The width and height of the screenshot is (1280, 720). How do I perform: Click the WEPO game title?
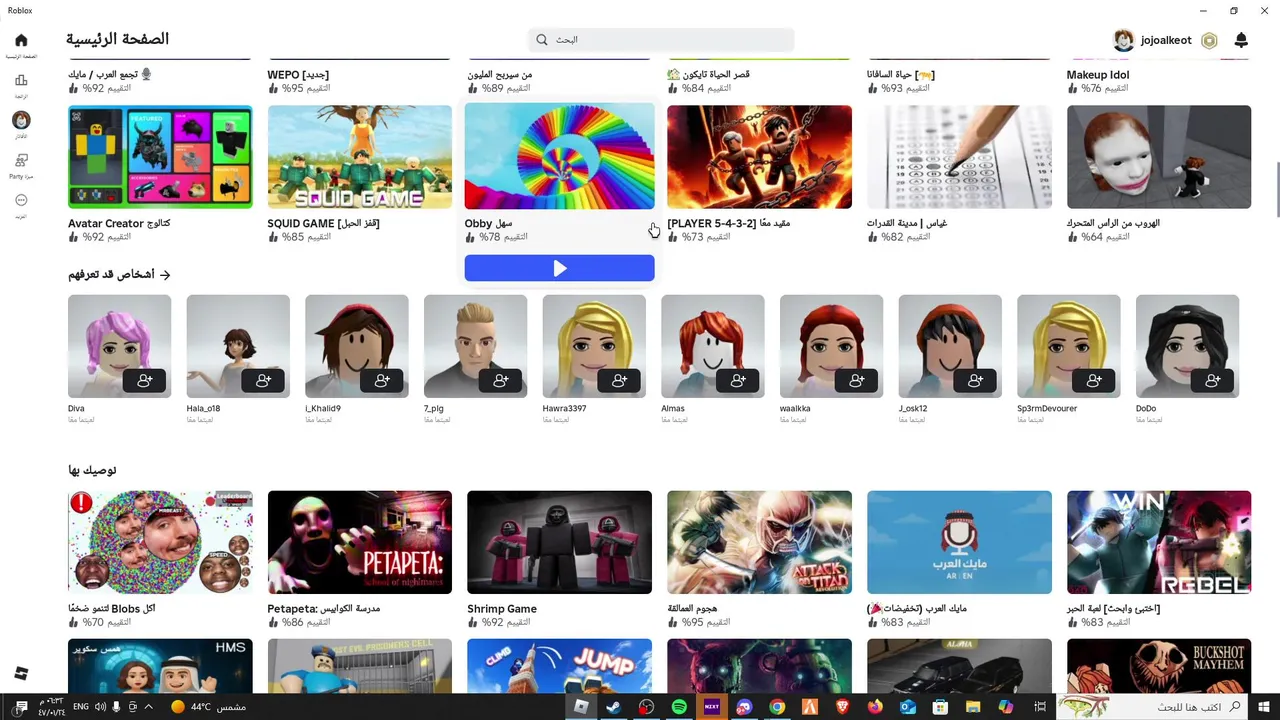[x=298, y=75]
